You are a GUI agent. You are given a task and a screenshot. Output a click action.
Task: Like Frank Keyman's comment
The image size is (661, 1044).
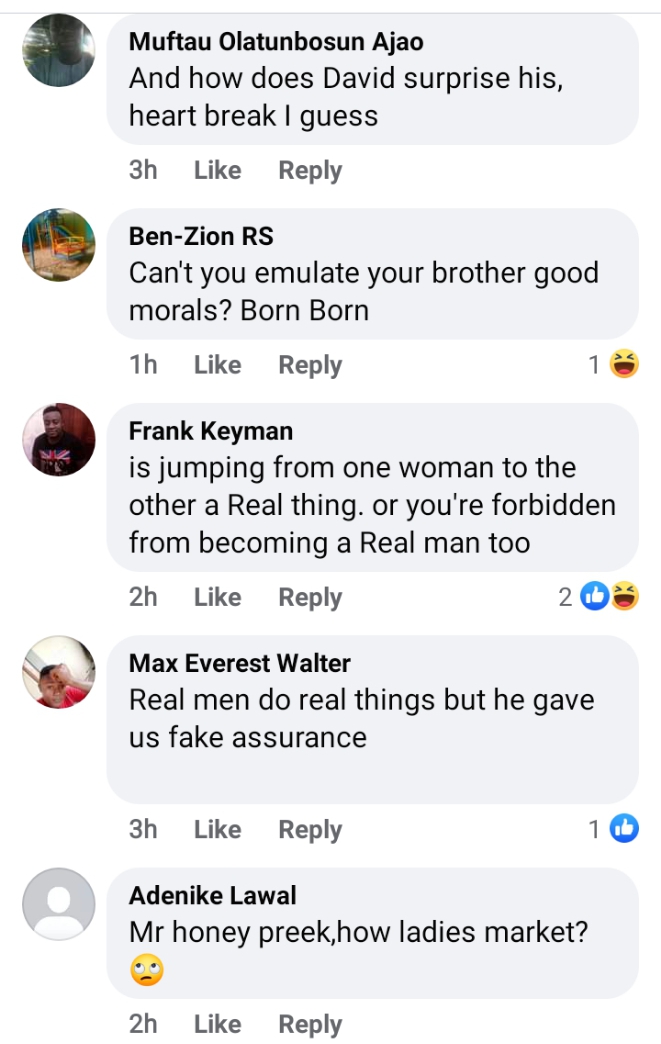point(217,597)
